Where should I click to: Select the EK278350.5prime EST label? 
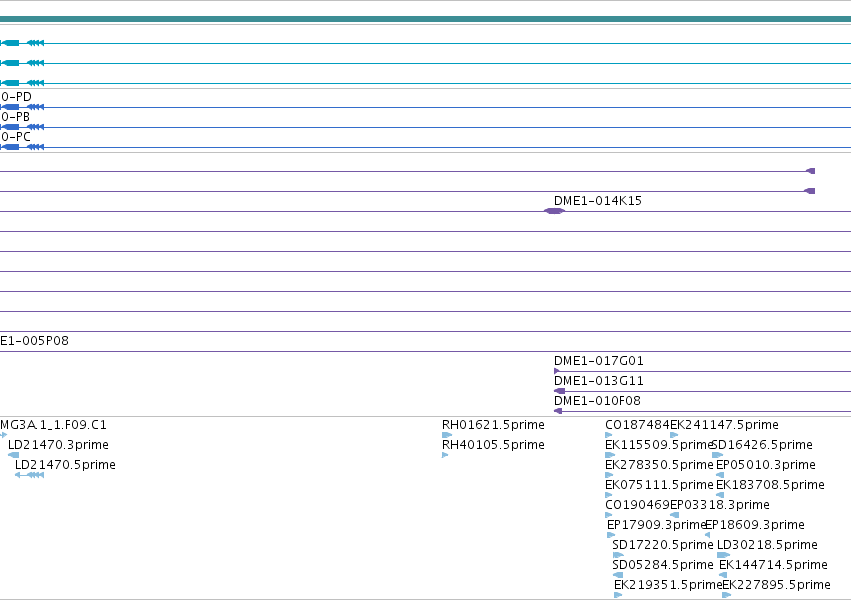coord(659,465)
